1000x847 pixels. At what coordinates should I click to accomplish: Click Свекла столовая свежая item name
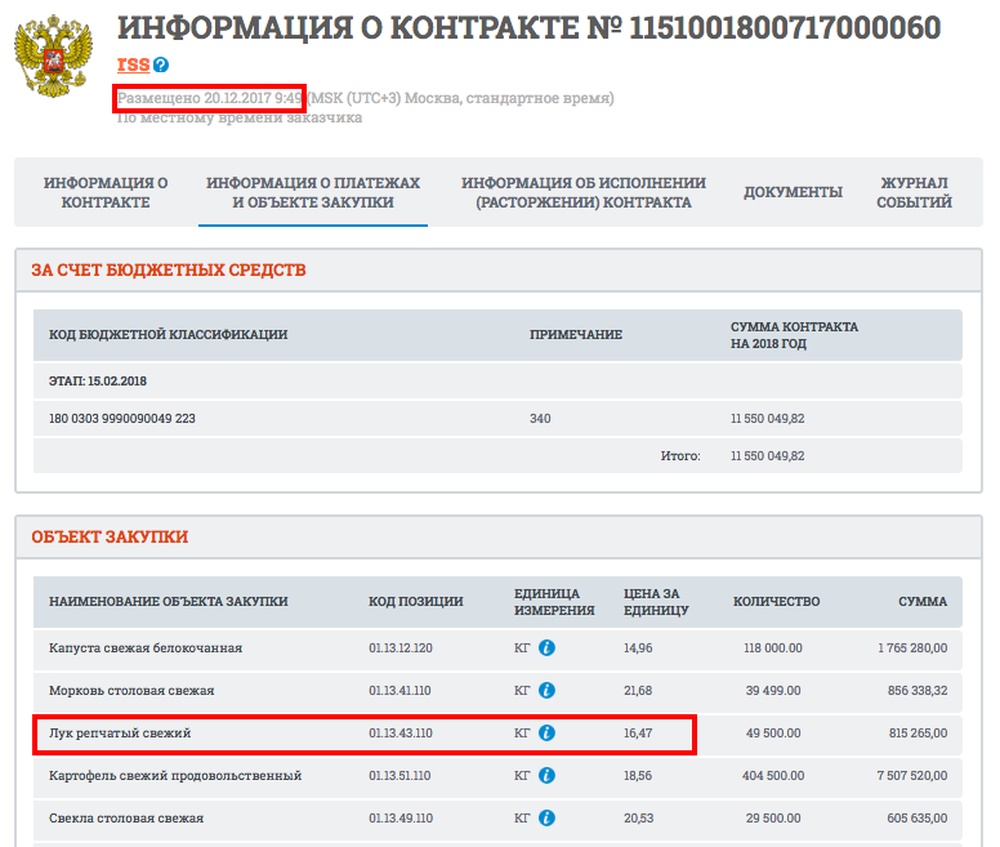126,818
